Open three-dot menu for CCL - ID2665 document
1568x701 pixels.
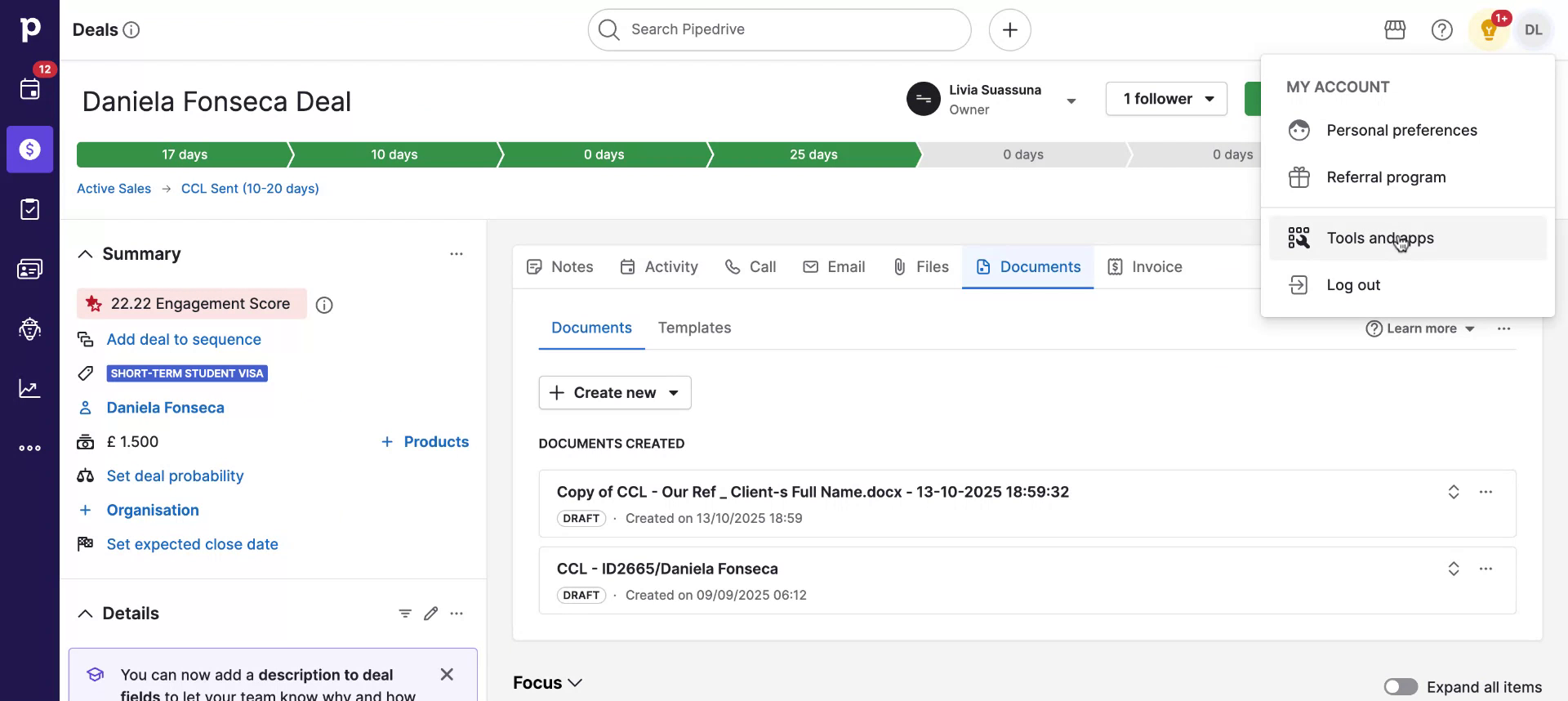point(1486,569)
